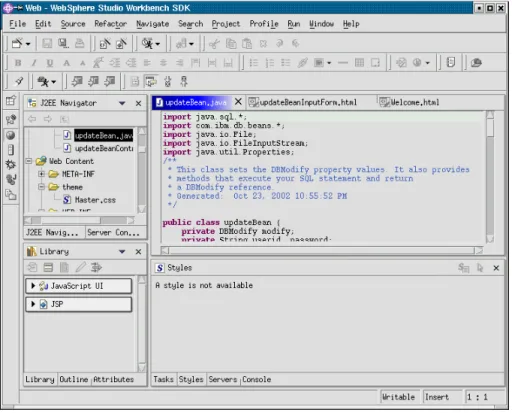This screenshot has width=512, height=413.
Task: Click the Bold formatting icon
Action: point(18,63)
